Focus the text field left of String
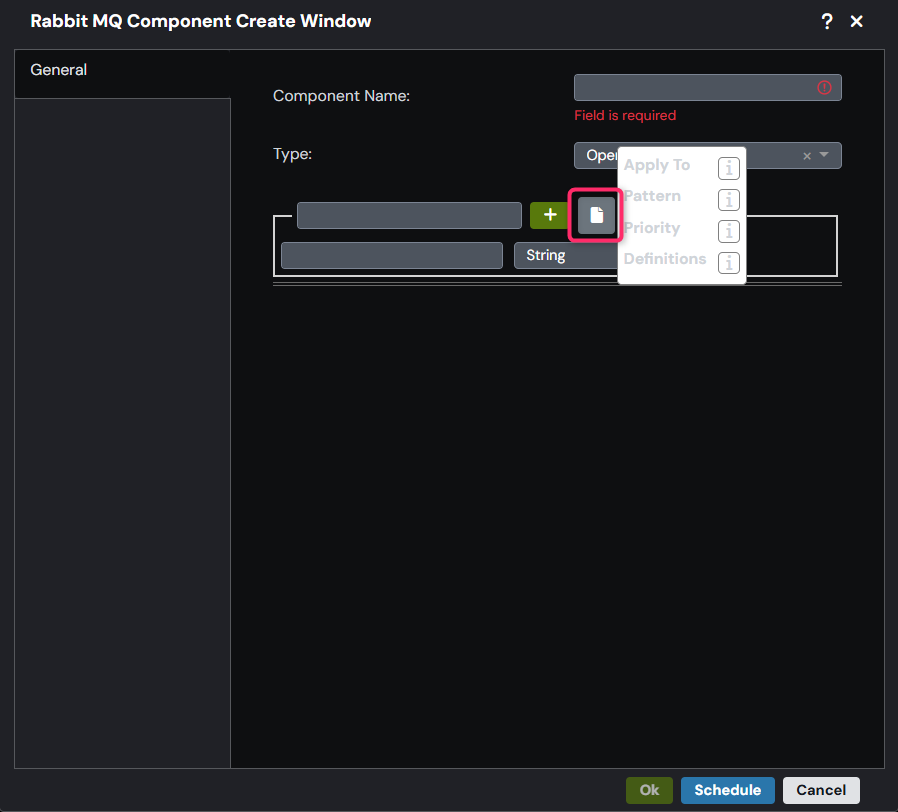898x812 pixels. pyautogui.click(x=392, y=255)
